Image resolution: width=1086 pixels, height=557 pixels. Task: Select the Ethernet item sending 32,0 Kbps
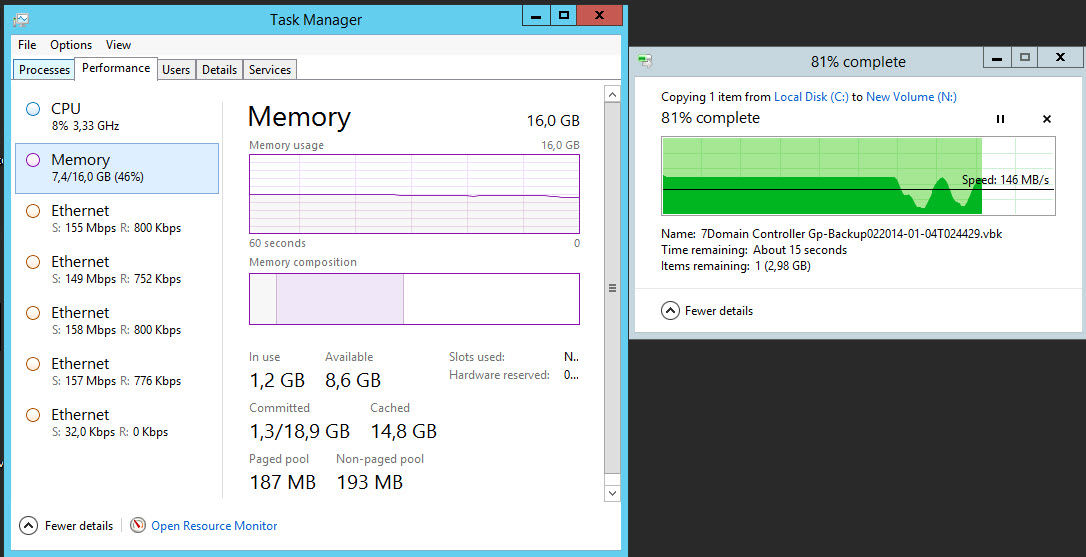117,423
